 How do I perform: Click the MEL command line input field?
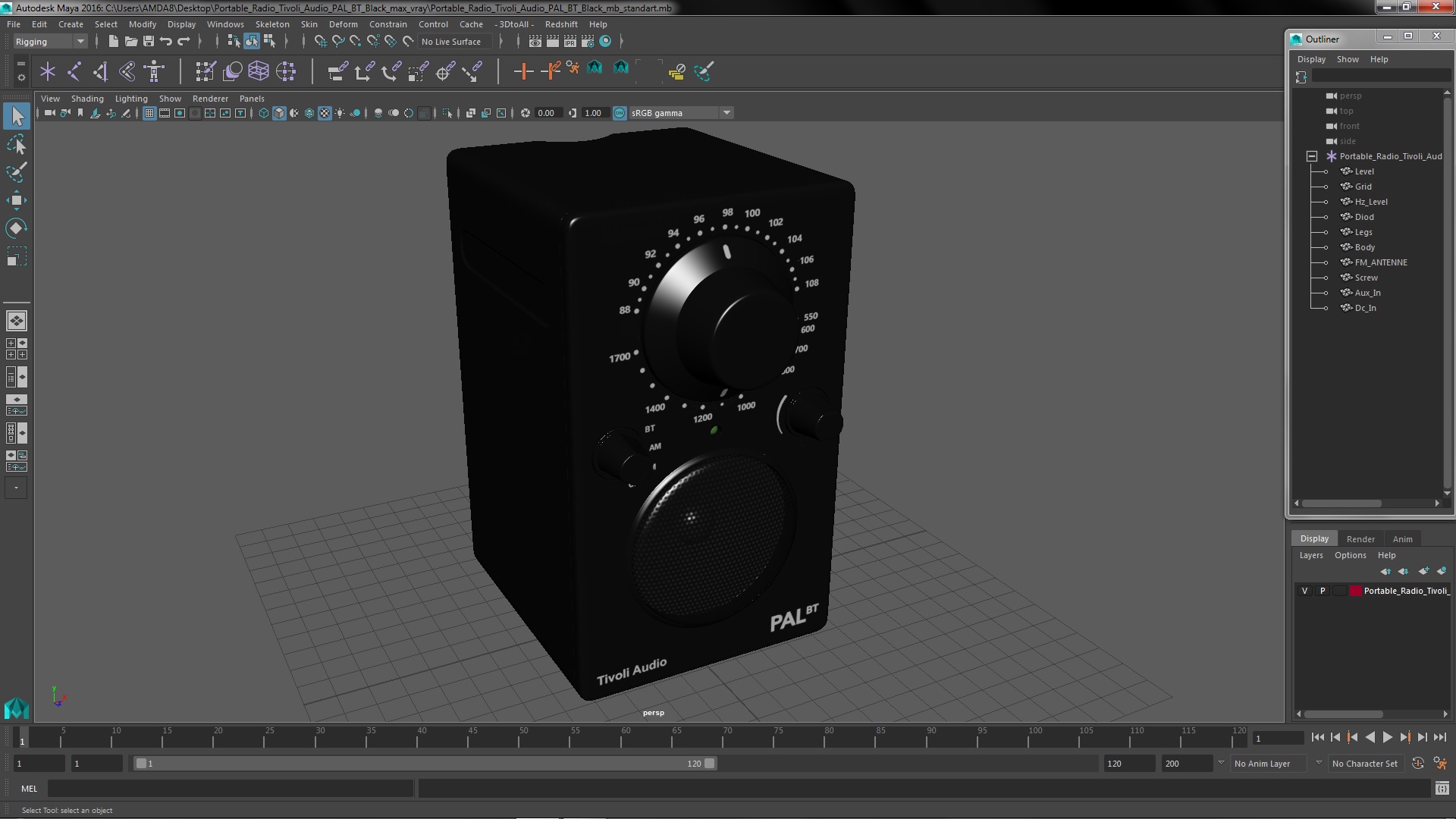pyautogui.click(x=231, y=789)
